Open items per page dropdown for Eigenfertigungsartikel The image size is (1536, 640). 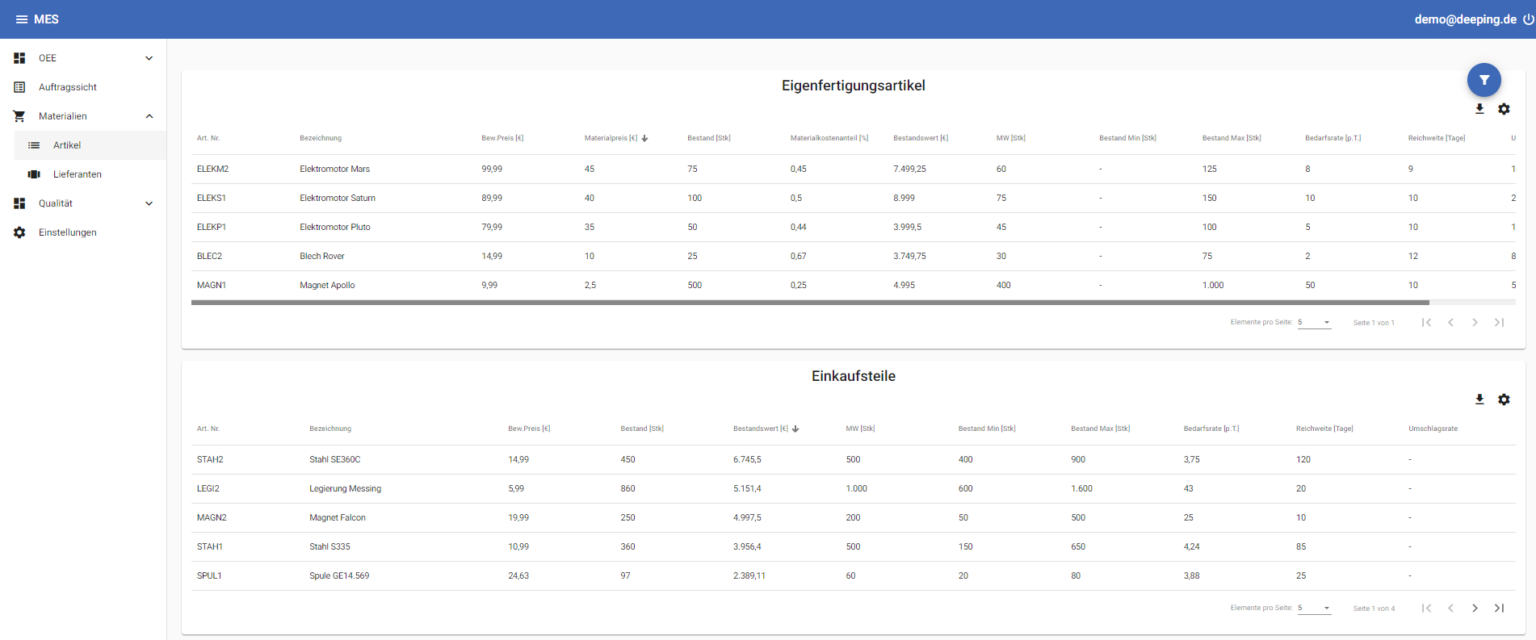pos(1314,322)
